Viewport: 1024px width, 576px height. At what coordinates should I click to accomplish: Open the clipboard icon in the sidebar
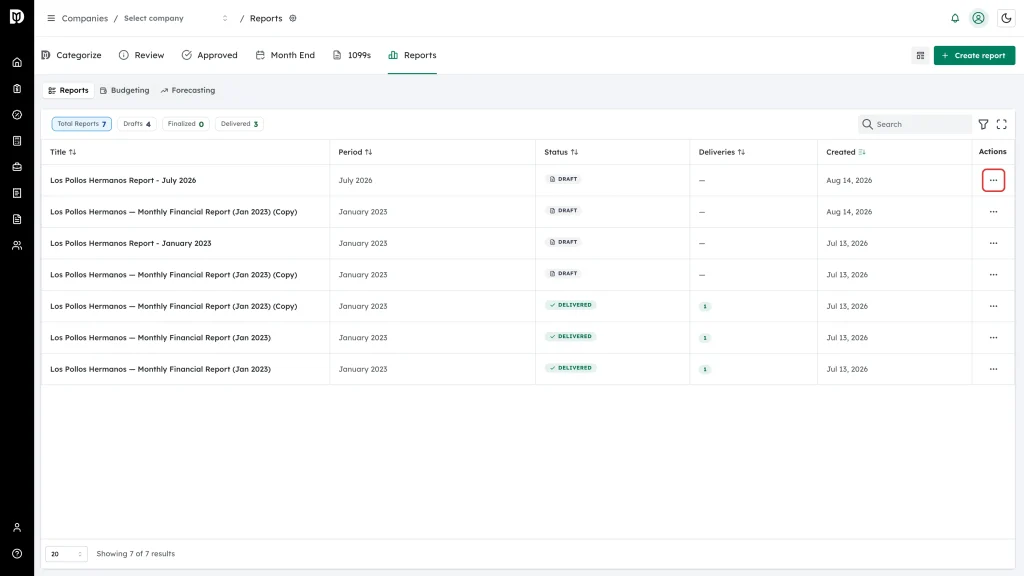point(17,89)
